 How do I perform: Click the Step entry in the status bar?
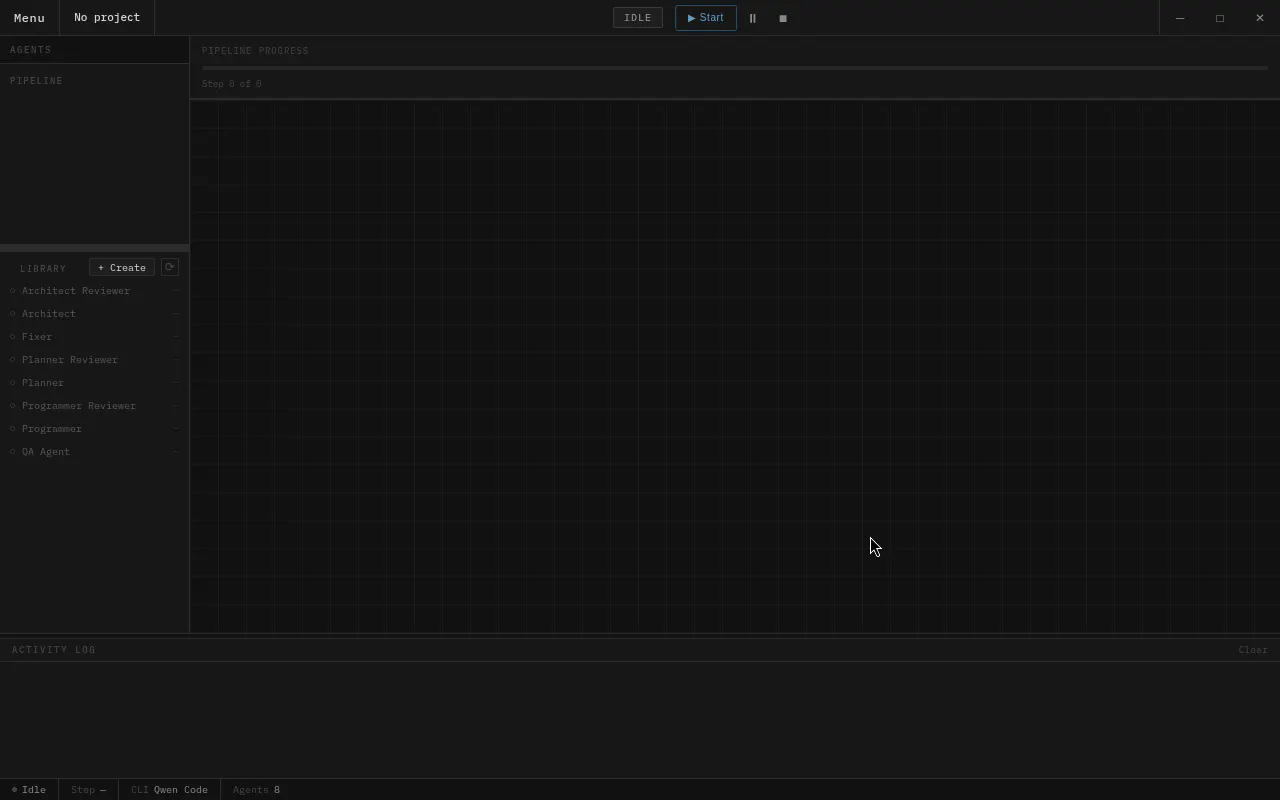point(88,790)
